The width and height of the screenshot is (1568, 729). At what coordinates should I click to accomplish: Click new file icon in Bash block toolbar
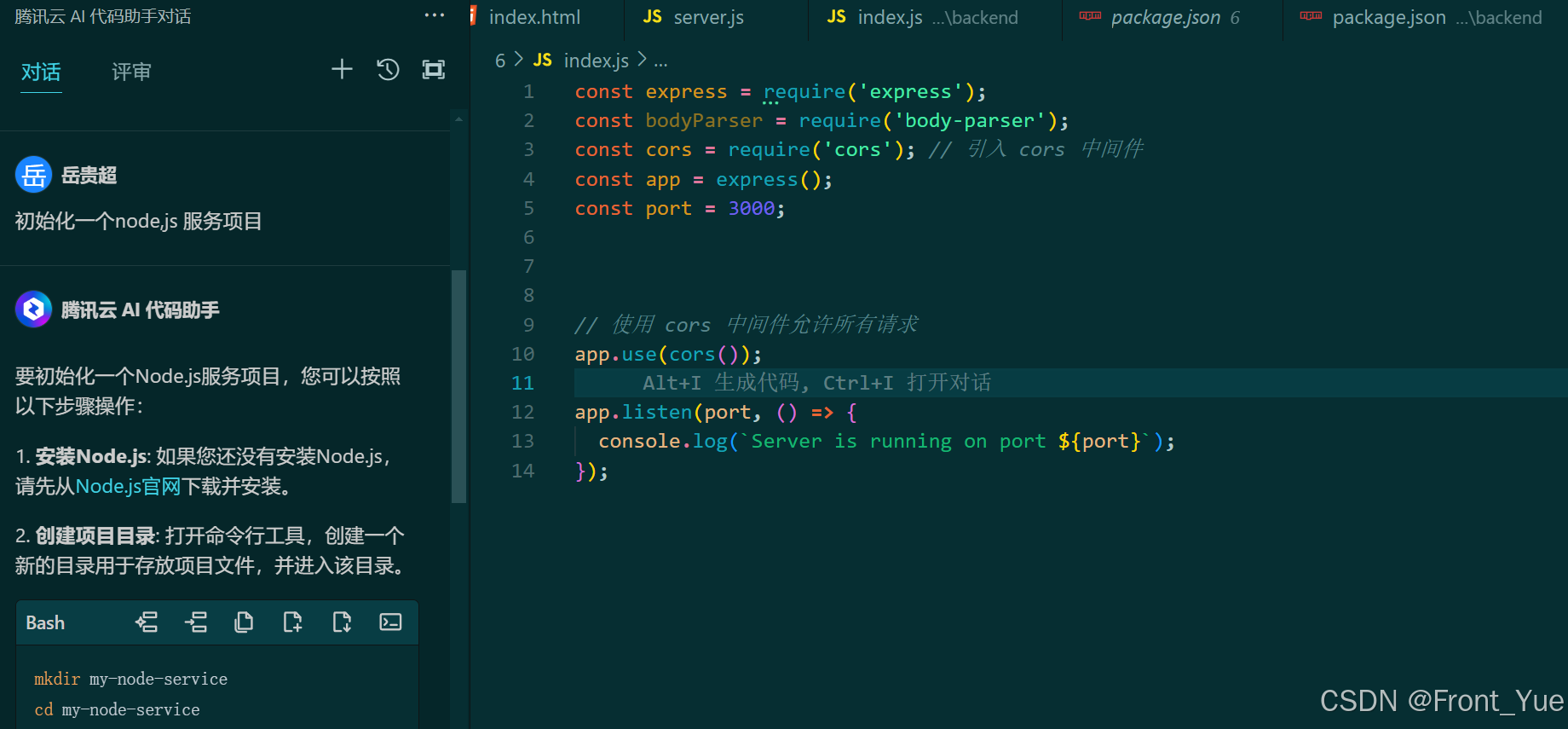(x=292, y=622)
